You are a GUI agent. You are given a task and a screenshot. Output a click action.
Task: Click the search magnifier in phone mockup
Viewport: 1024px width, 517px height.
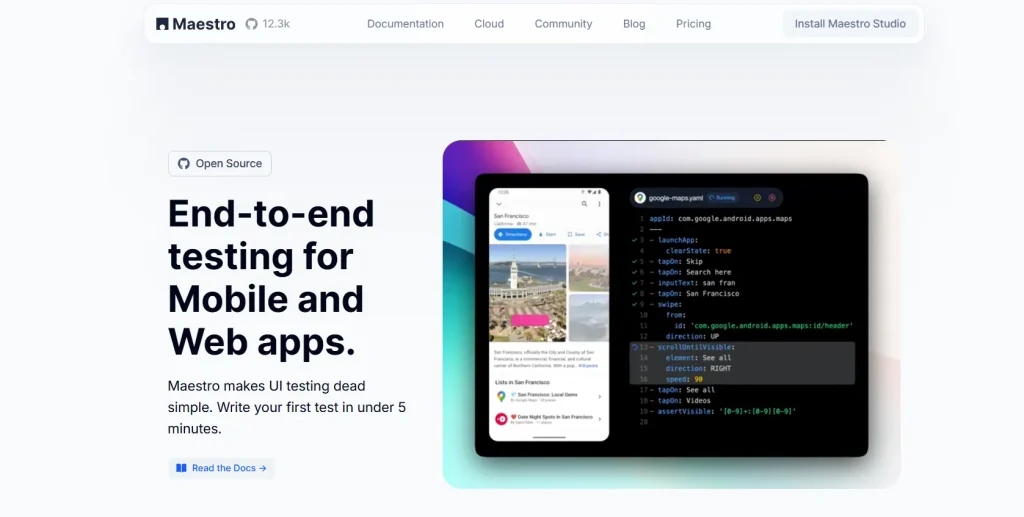tap(584, 204)
